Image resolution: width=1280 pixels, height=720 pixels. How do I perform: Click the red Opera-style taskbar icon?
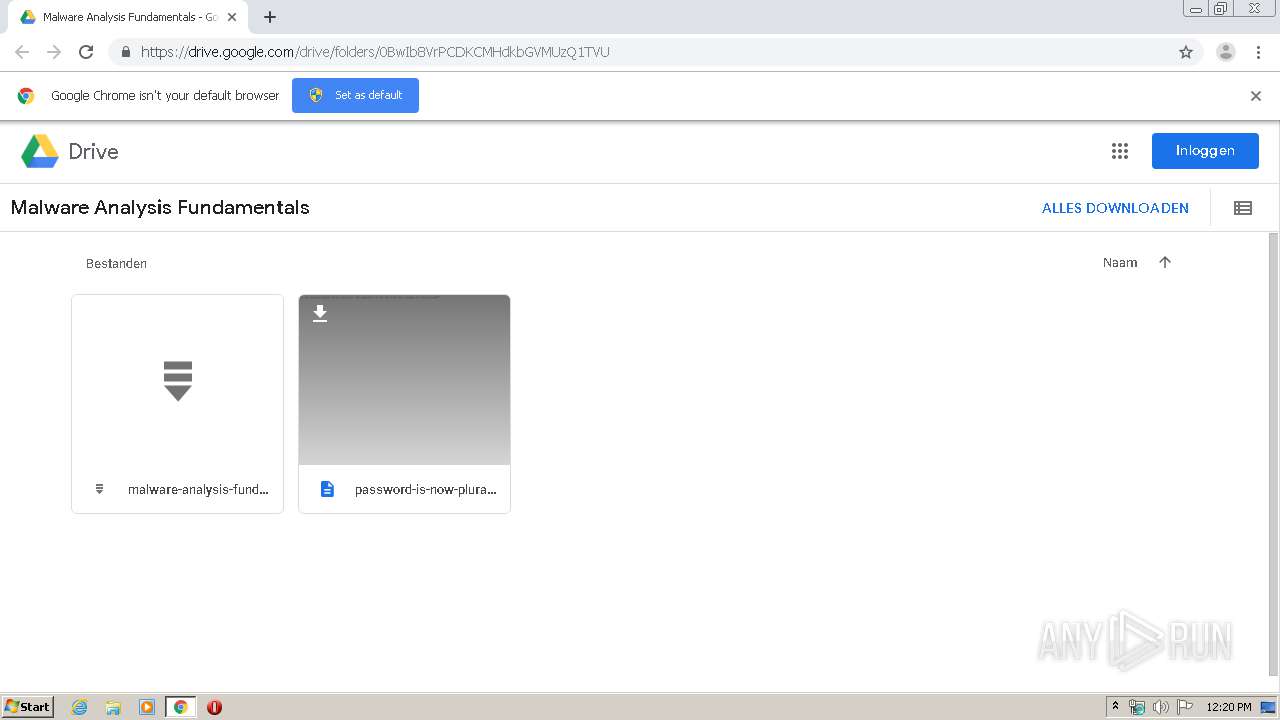click(x=214, y=707)
